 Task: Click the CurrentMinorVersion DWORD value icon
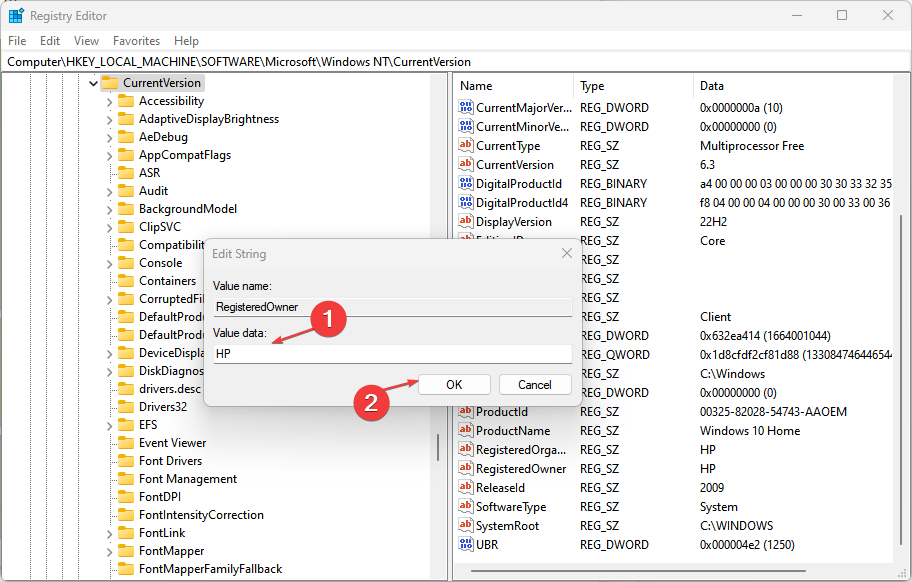click(x=465, y=126)
